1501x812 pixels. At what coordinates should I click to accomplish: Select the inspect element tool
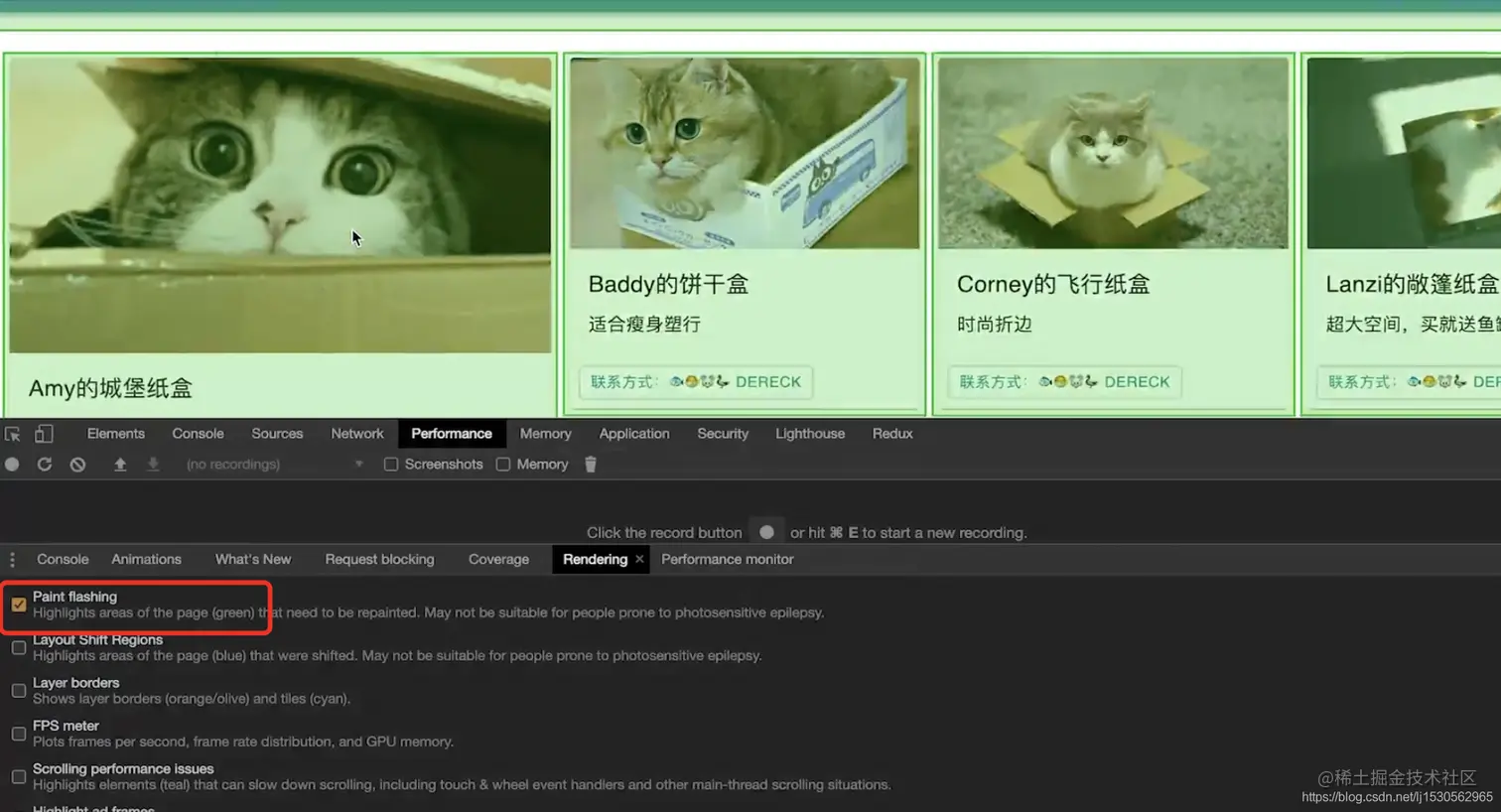tap(14, 434)
